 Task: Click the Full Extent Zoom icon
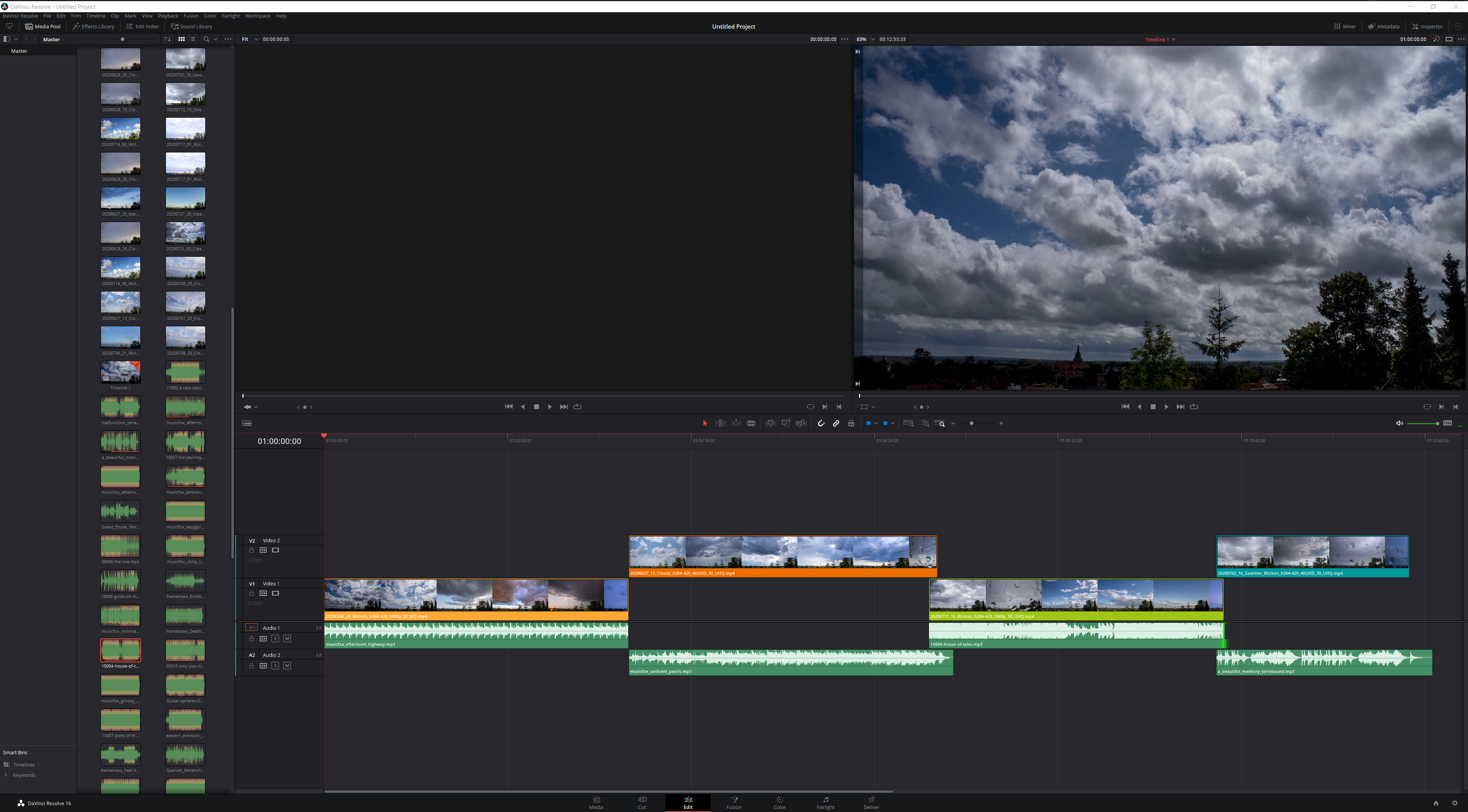[x=908, y=423]
